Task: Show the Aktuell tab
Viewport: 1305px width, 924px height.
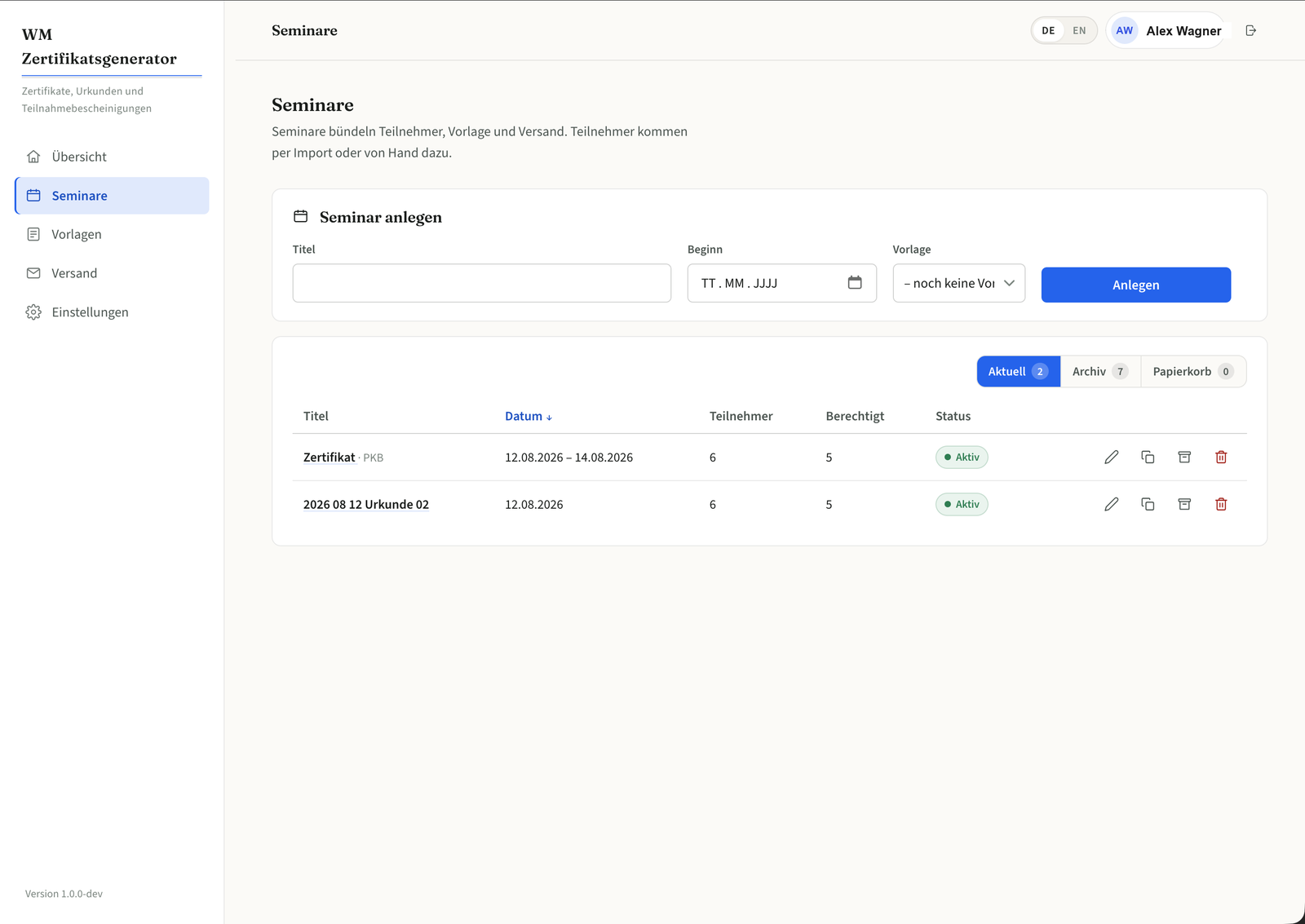Action: (1019, 371)
